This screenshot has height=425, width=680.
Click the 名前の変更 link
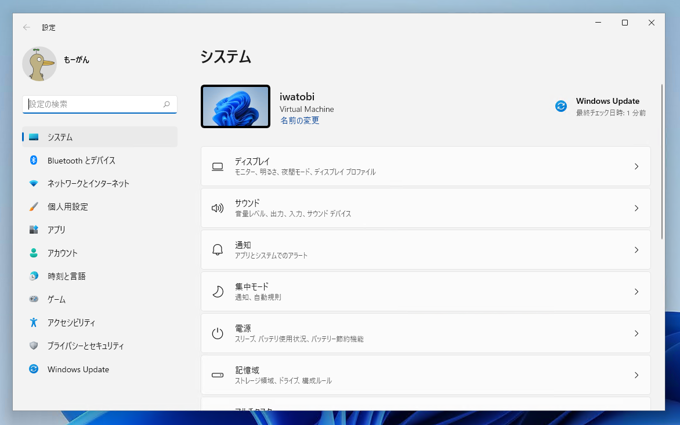pyautogui.click(x=299, y=121)
